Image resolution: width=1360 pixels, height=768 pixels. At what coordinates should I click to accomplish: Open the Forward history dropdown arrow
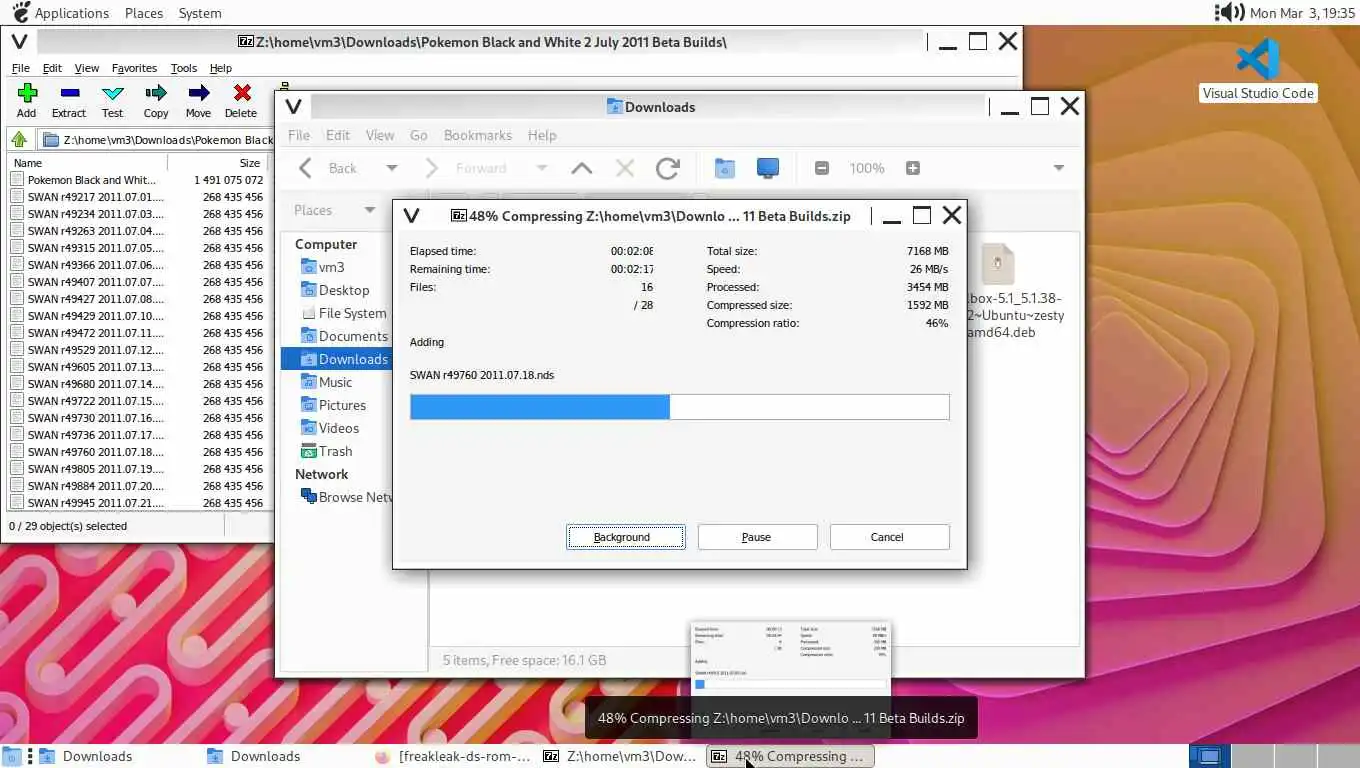(x=541, y=168)
